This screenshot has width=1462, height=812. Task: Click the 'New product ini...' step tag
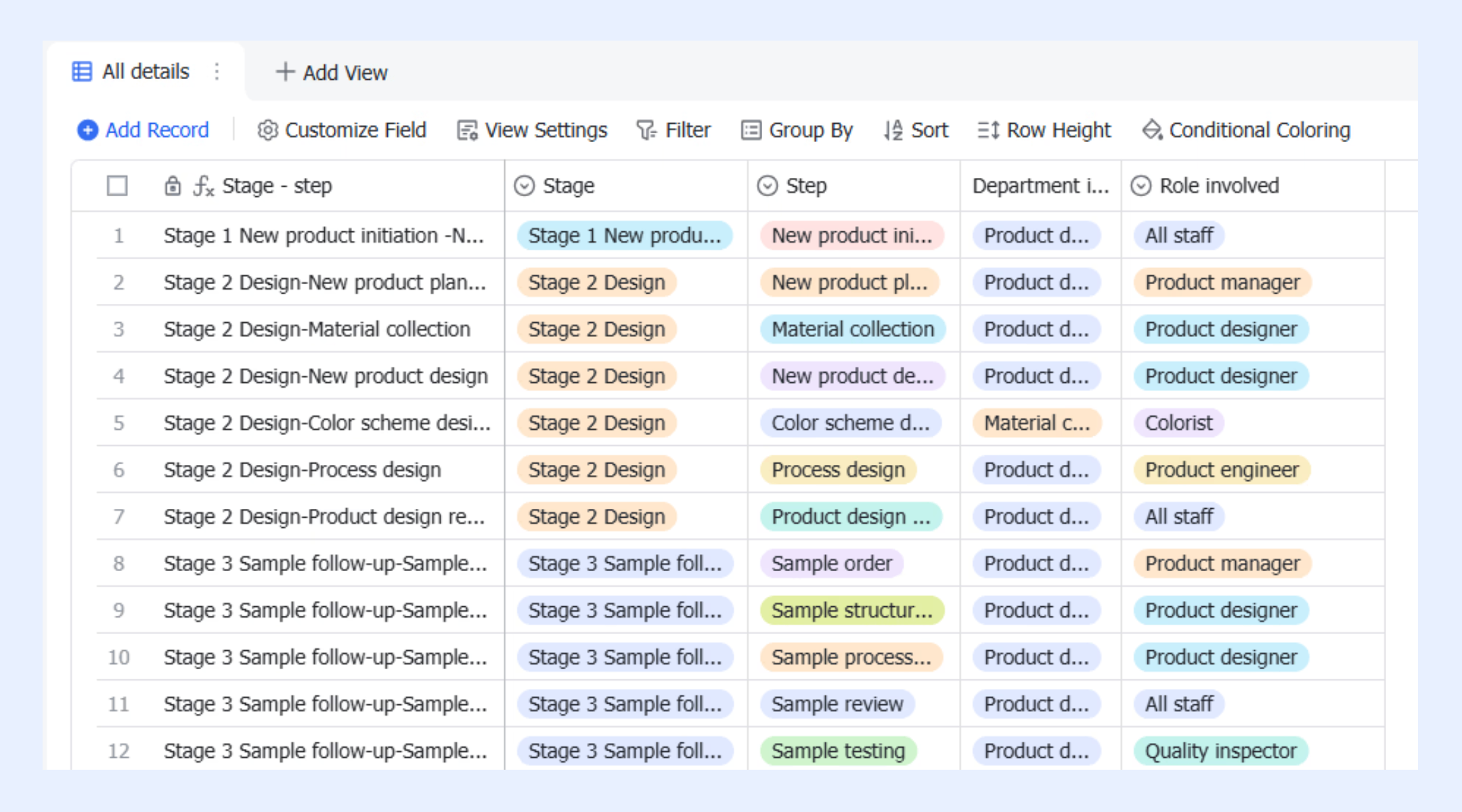[852, 235]
